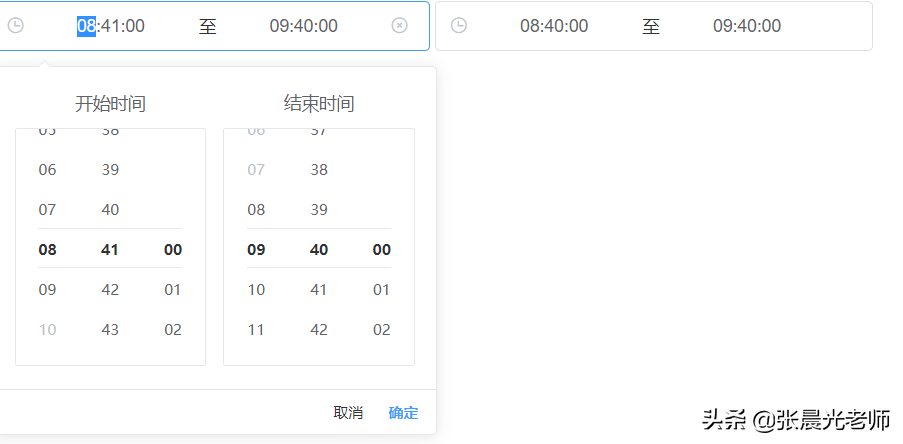Screen dimensions: 903x444
Task: Choose minute 40 in the start time panel
Action: [x=110, y=210]
